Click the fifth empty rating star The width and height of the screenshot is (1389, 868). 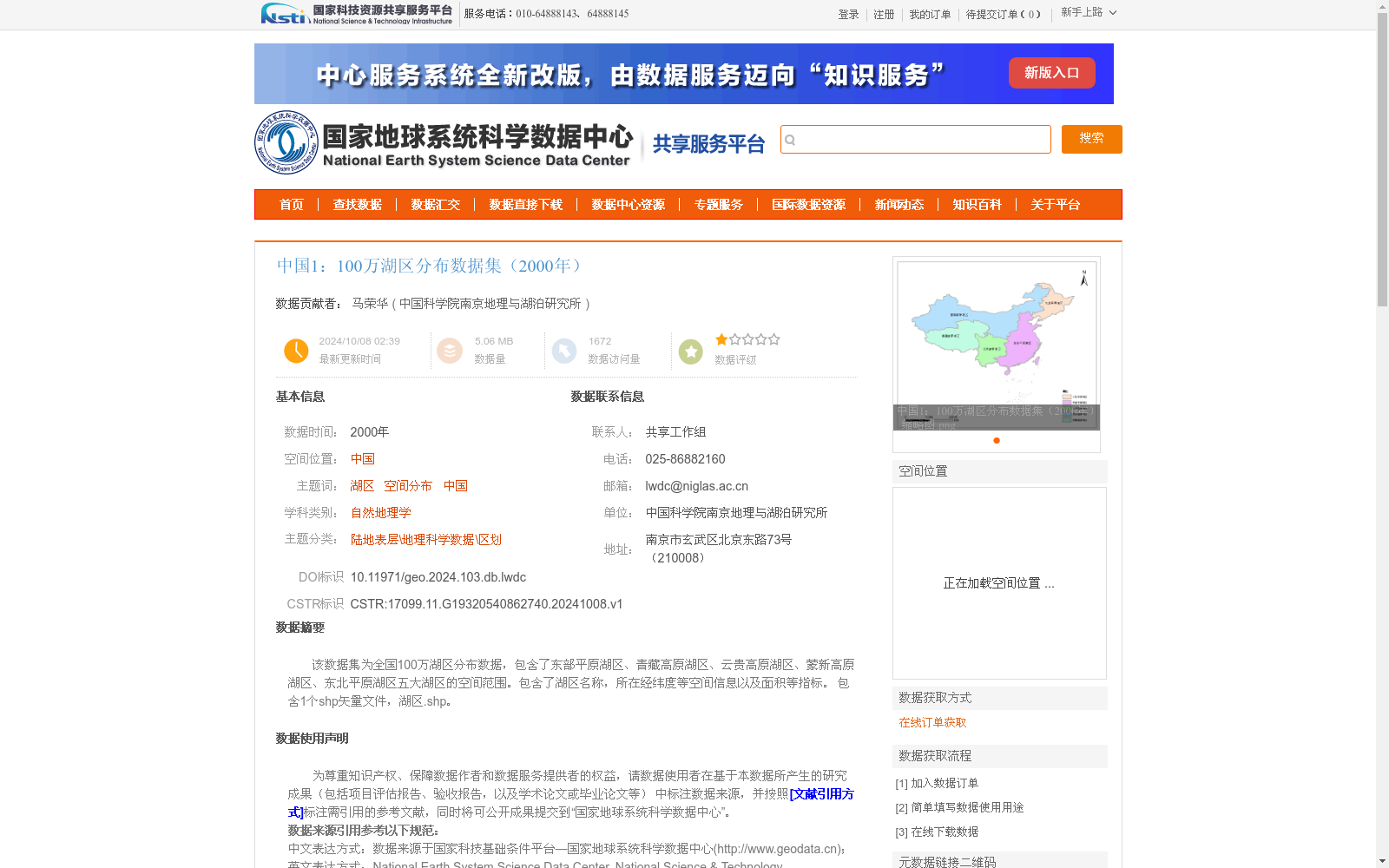click(x=774, y=339)
